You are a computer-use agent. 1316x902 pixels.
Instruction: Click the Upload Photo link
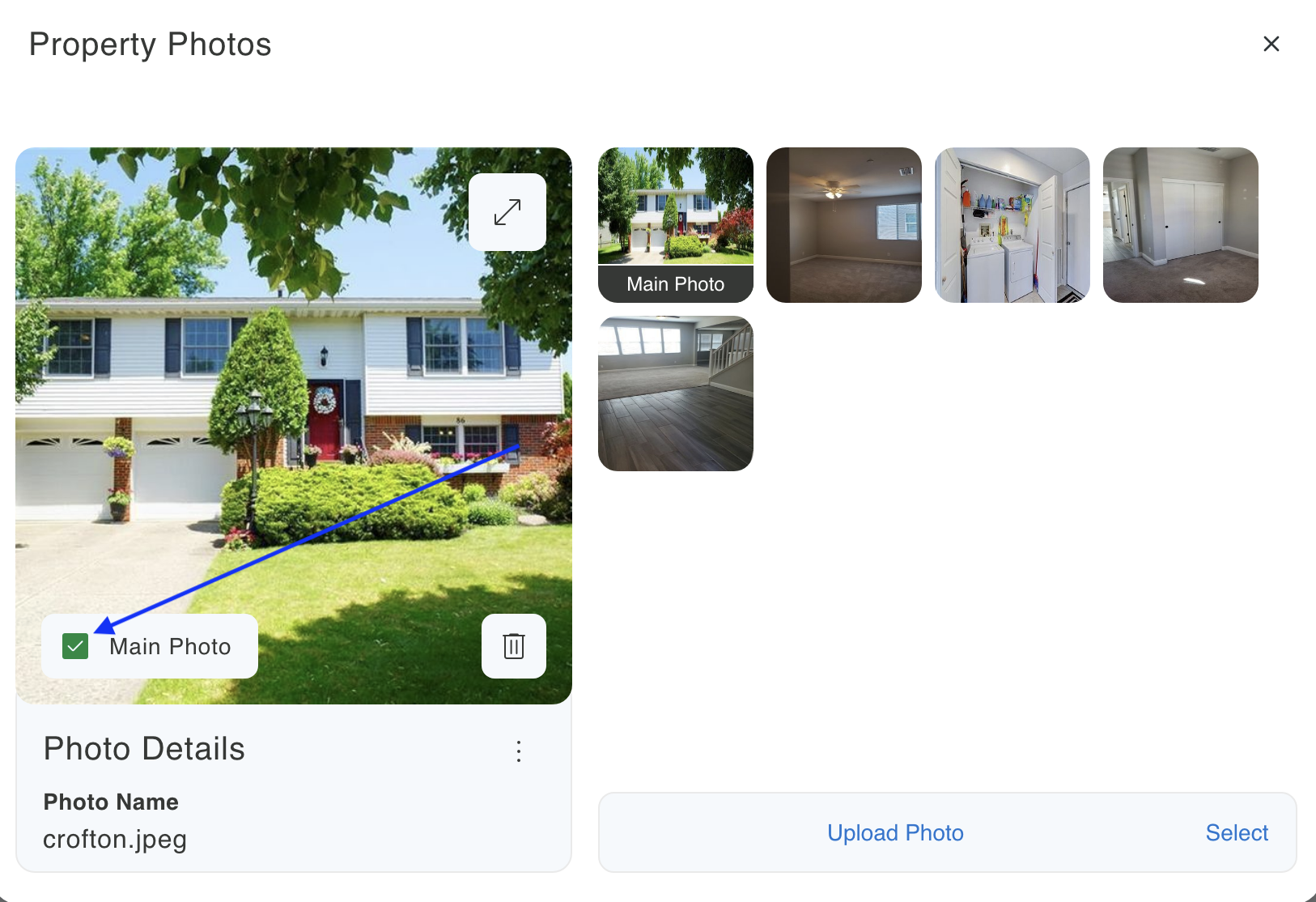[x=895, y=832]
